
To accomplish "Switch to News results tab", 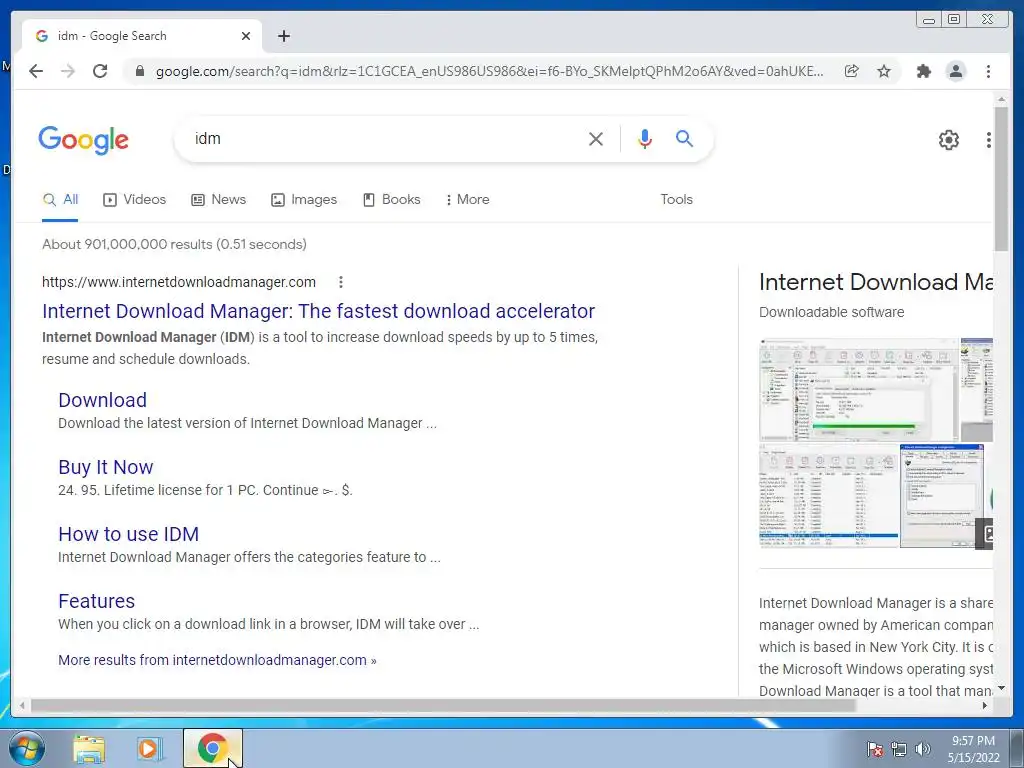I will click(218, 200).
